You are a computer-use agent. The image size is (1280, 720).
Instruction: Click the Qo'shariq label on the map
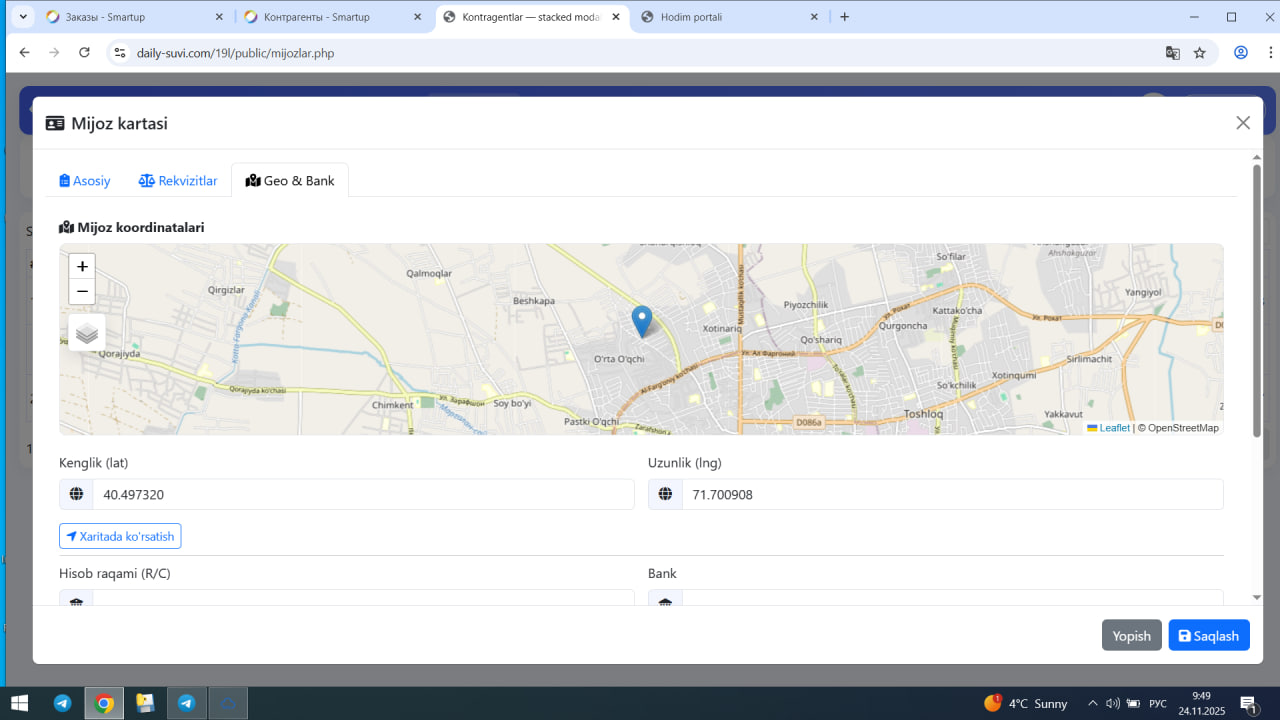pyautogui.click(x=822, y=340)
